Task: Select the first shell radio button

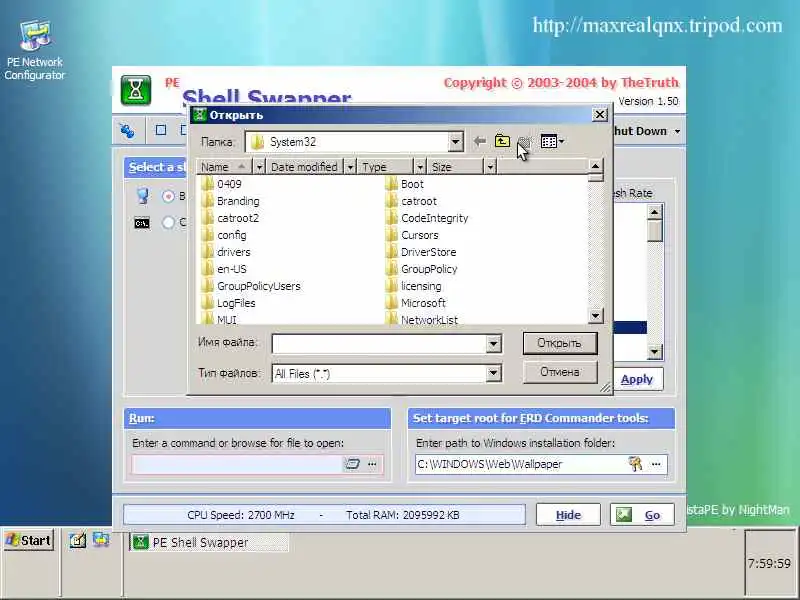Action: [168, 196]
